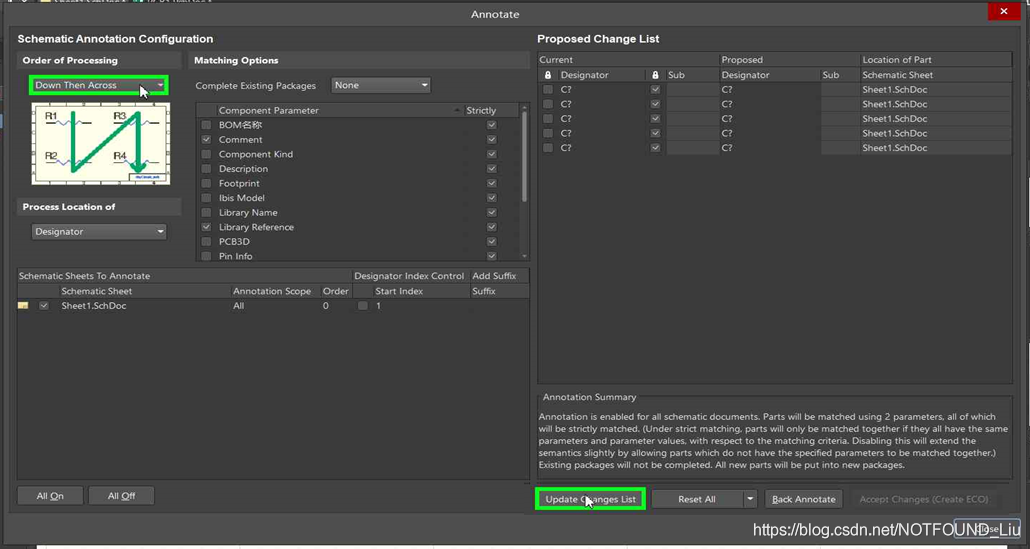The width and height of the screenshot is (1030, 549).
Task: Click the lock icon beside Current Designator header
Action: click(548, 75)
